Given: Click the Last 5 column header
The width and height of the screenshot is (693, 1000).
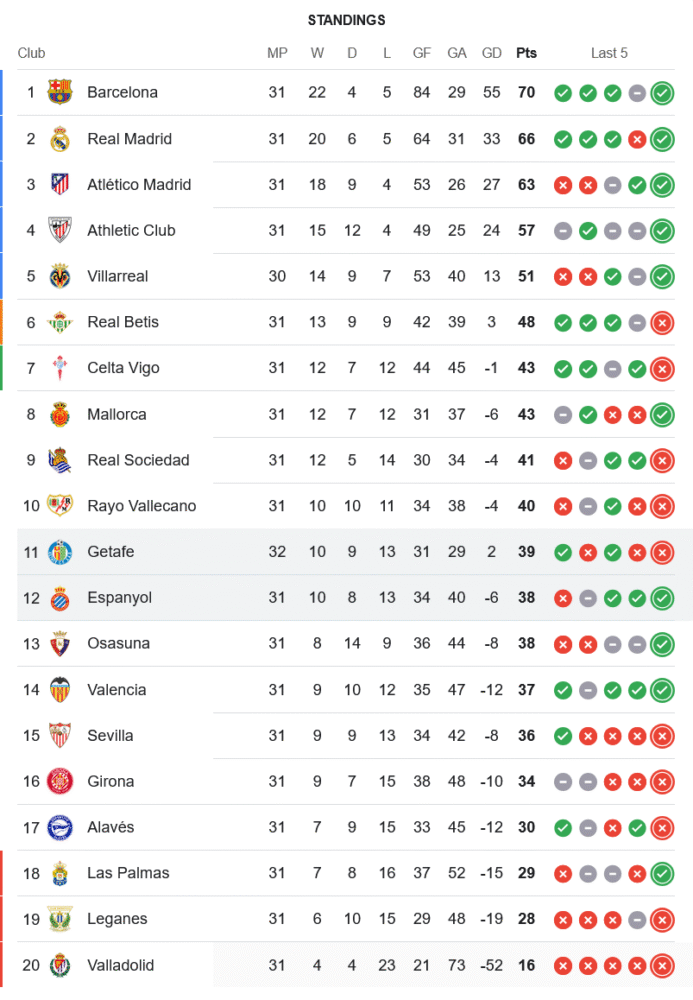Looking at the screenshot, I should [x=609, y=53].
